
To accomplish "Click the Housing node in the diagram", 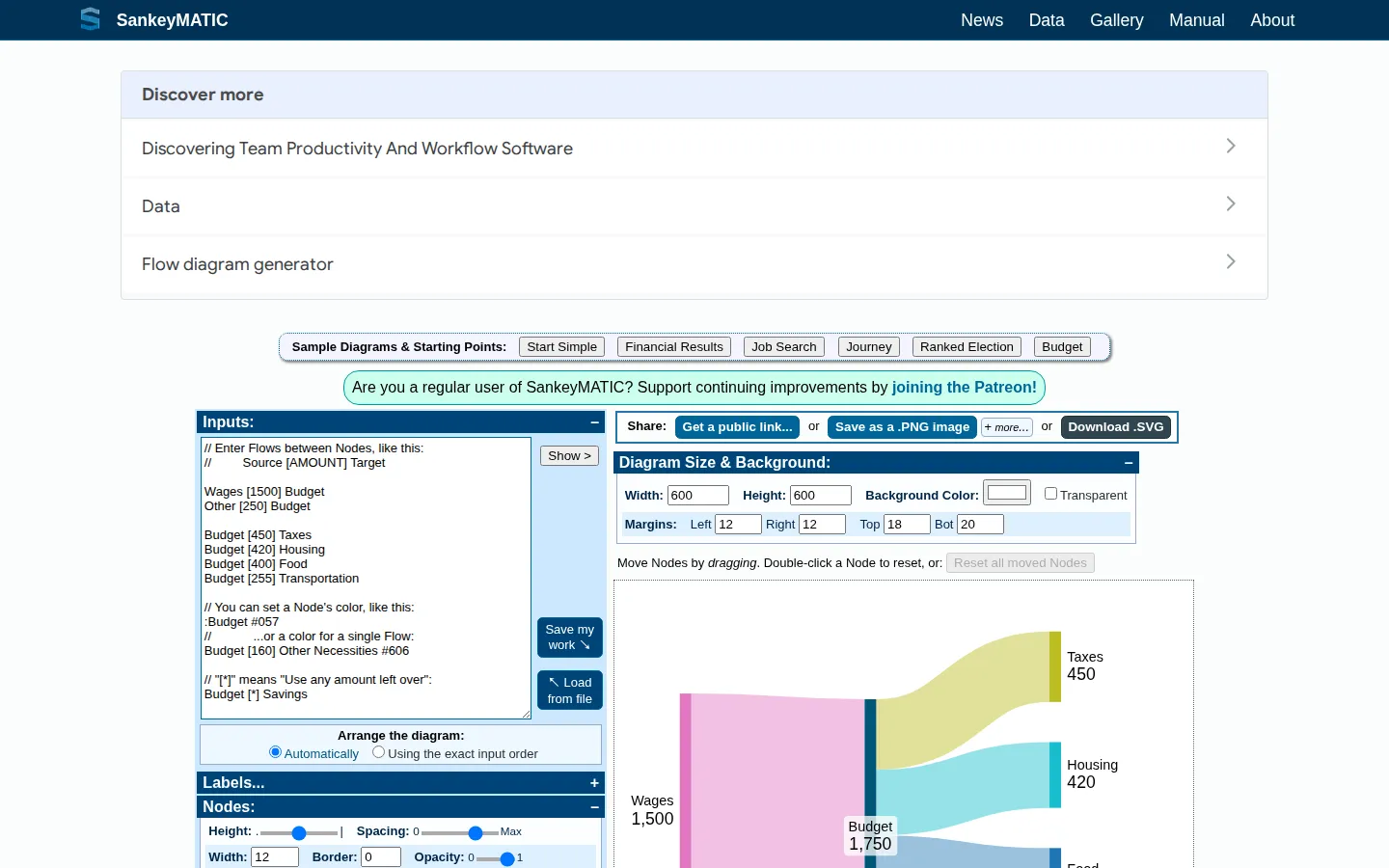I will [x=1055, y=774].
